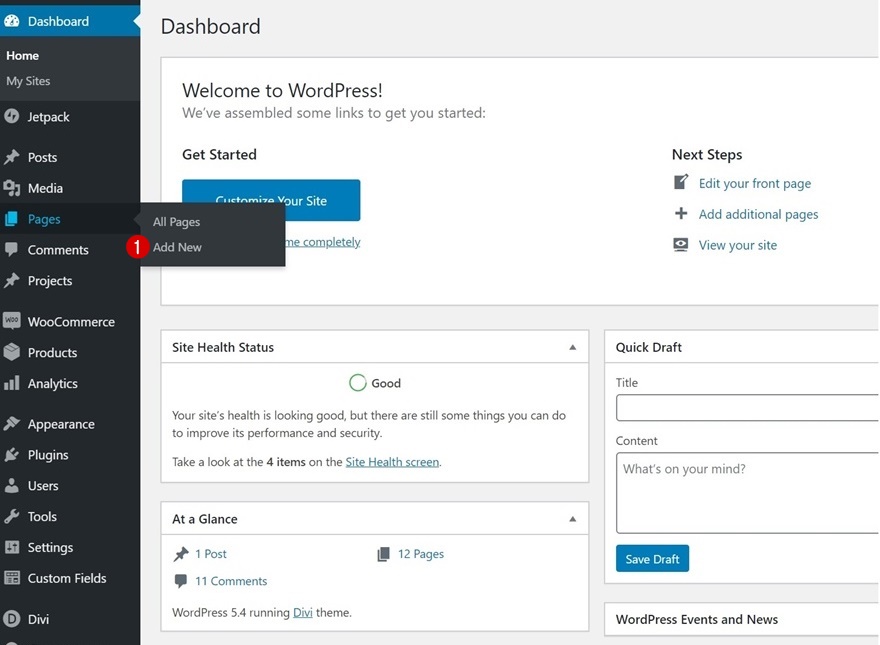Image resolution: width=880 pixels, height=645 pixels.
Task: Click the Customize Your Site button
Action: [x=271, y=200]
